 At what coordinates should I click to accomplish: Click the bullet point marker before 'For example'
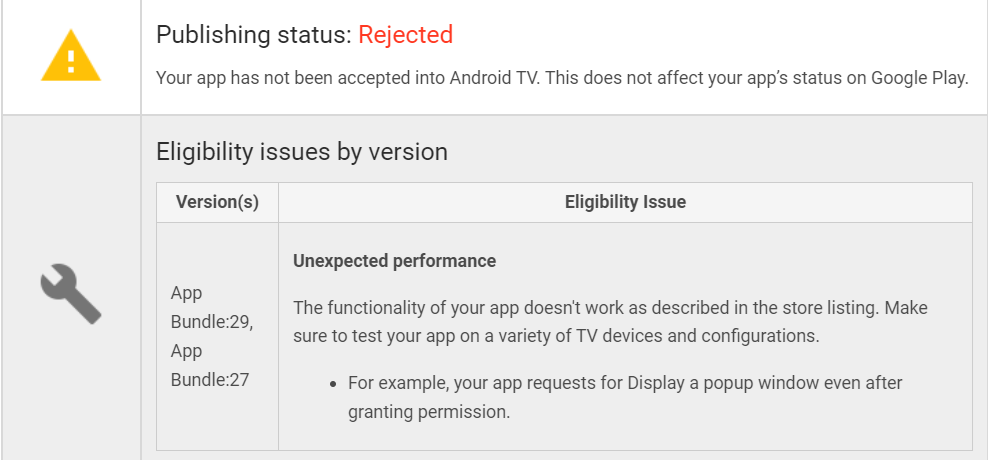pos(333,384)
